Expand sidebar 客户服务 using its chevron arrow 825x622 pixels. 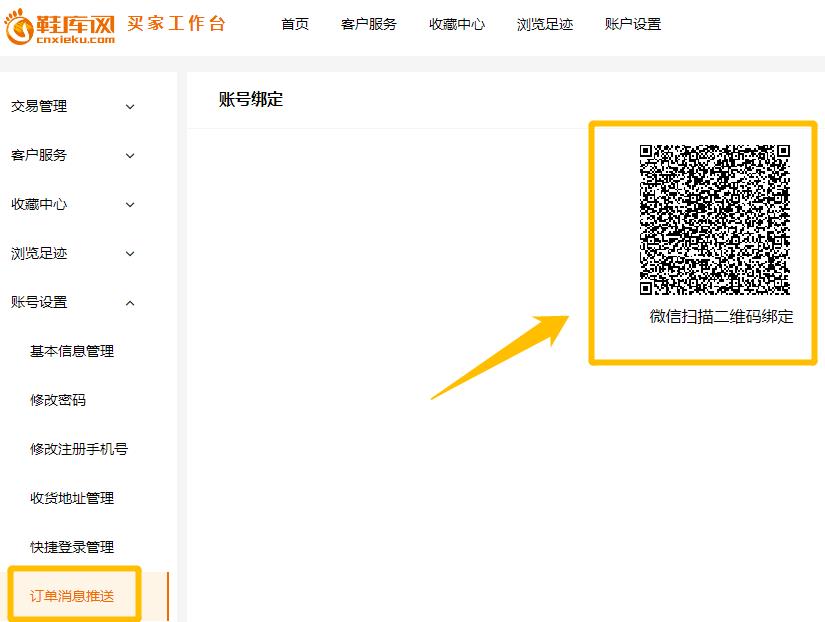tap(130, 156)
